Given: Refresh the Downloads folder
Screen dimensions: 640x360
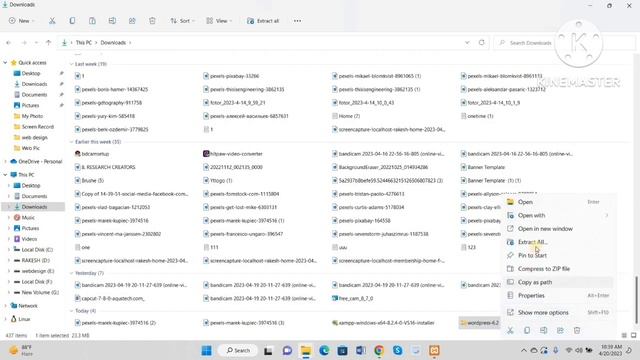Looking at the screenshot, I should point(482,42).
